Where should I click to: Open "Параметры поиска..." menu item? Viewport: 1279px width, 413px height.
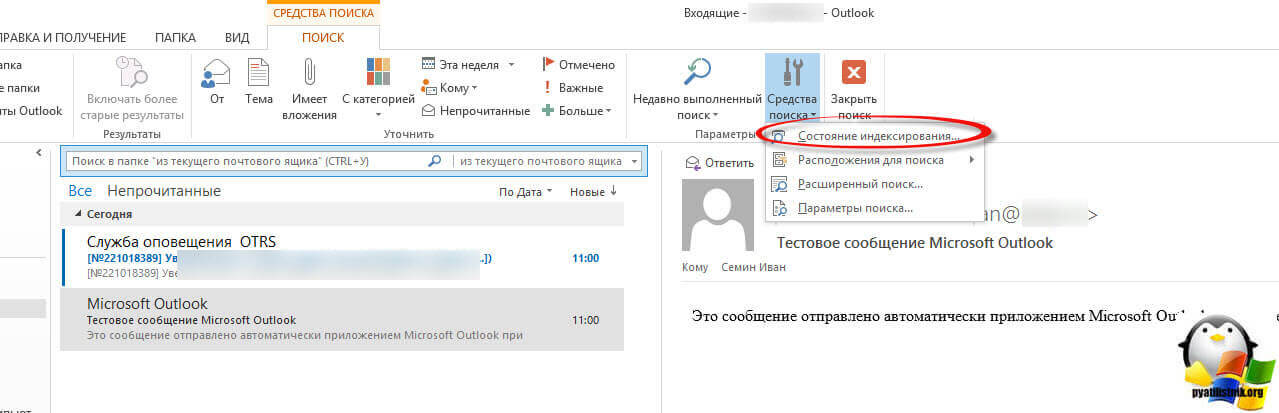point(875,208)
